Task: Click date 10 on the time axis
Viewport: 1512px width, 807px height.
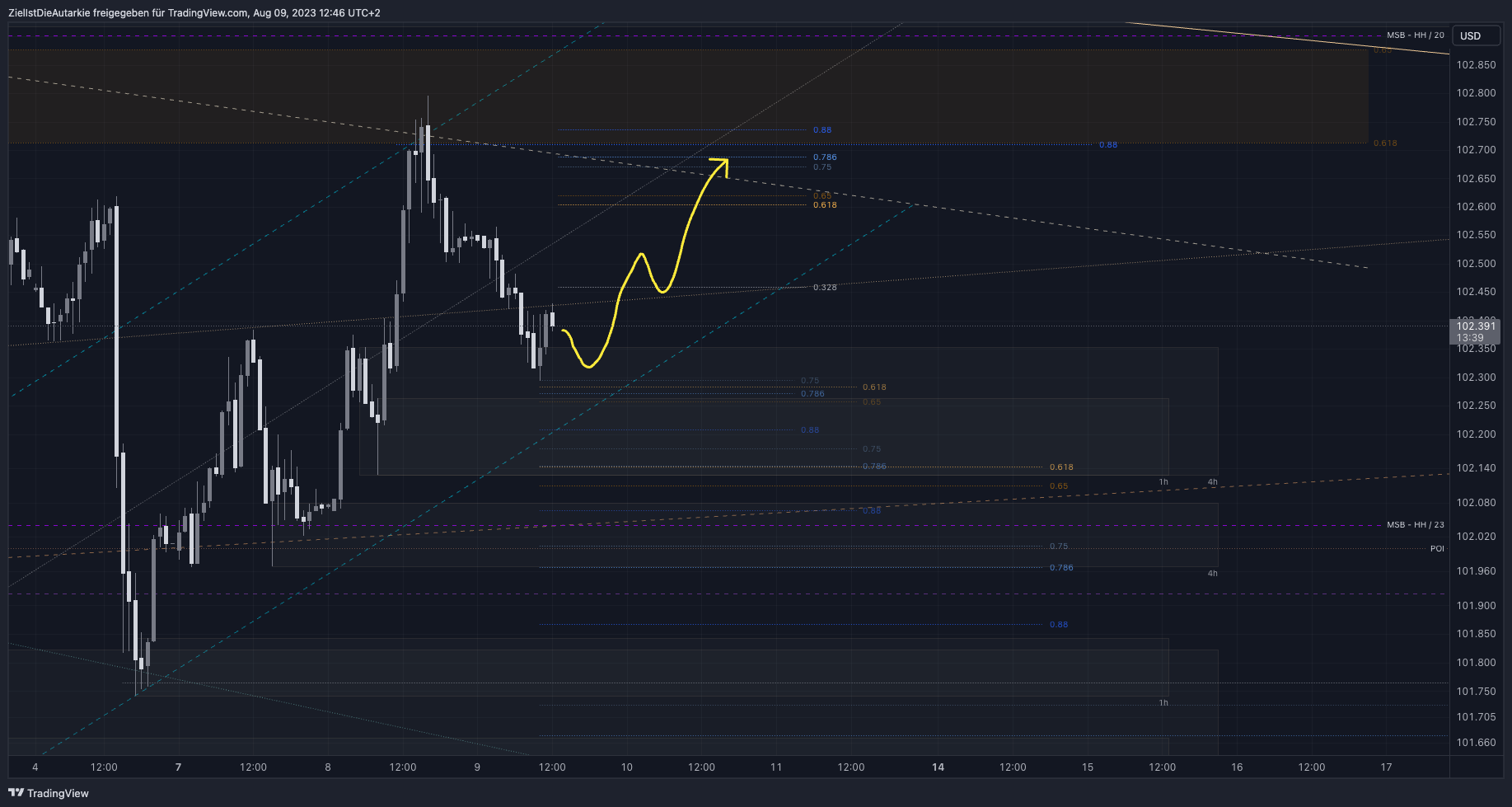Action: pos(627,767)
